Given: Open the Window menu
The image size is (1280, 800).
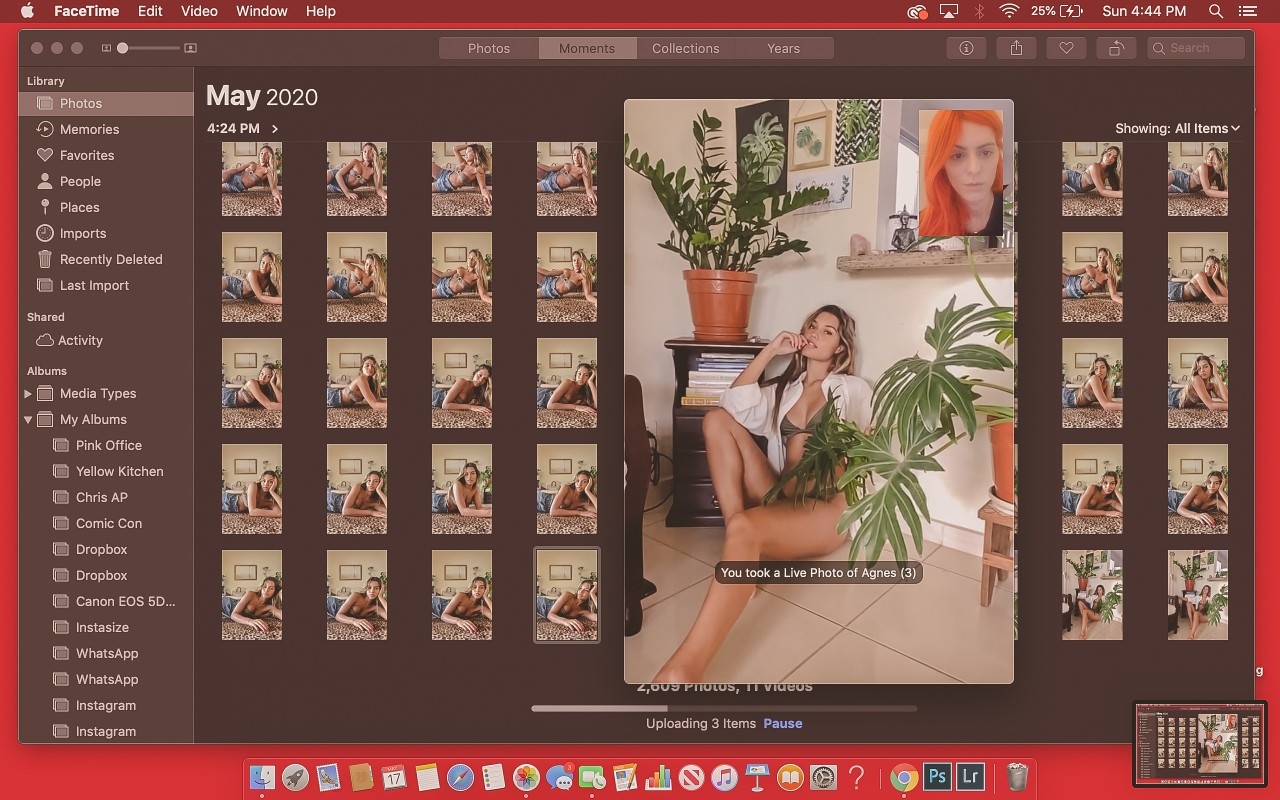Looking at the screenshot, I should point(260,11).
